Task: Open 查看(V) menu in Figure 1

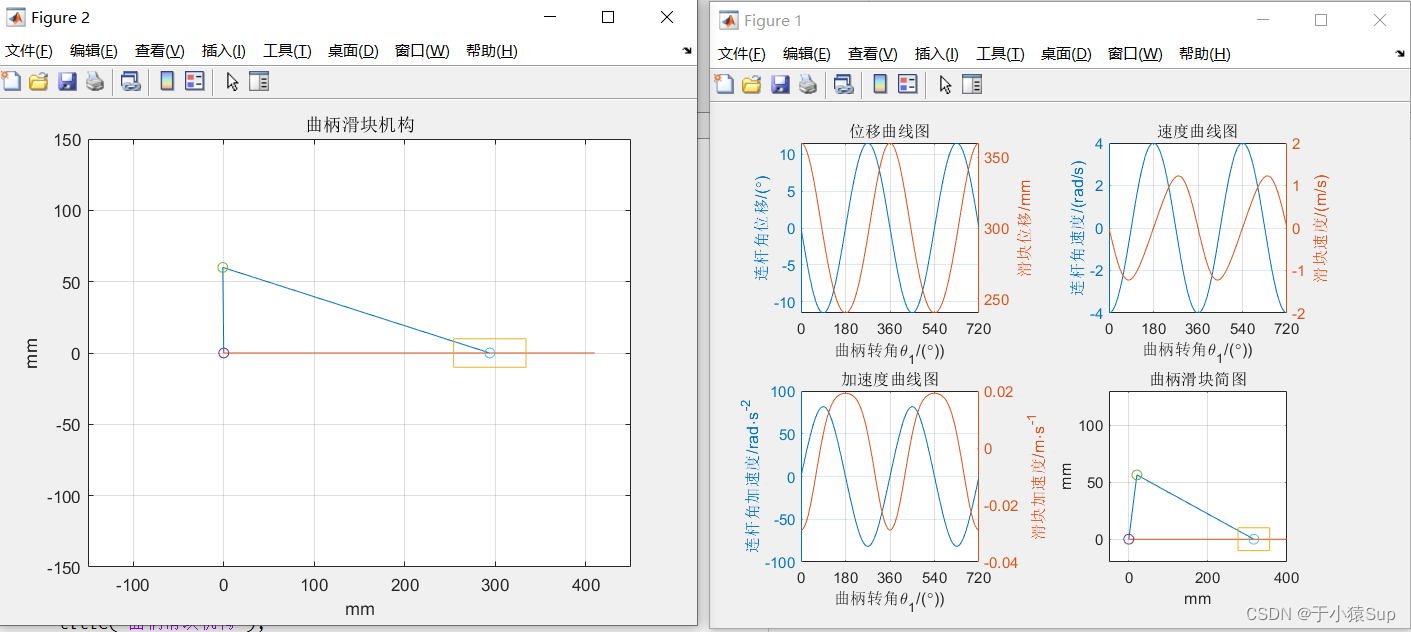Action: [x=873, y=54]
